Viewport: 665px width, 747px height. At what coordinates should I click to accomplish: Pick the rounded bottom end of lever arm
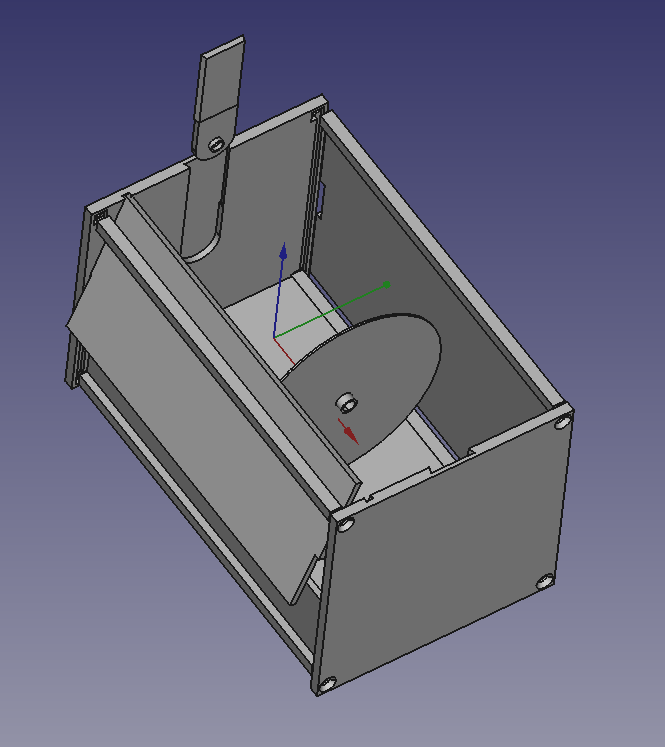coord(202,248)
